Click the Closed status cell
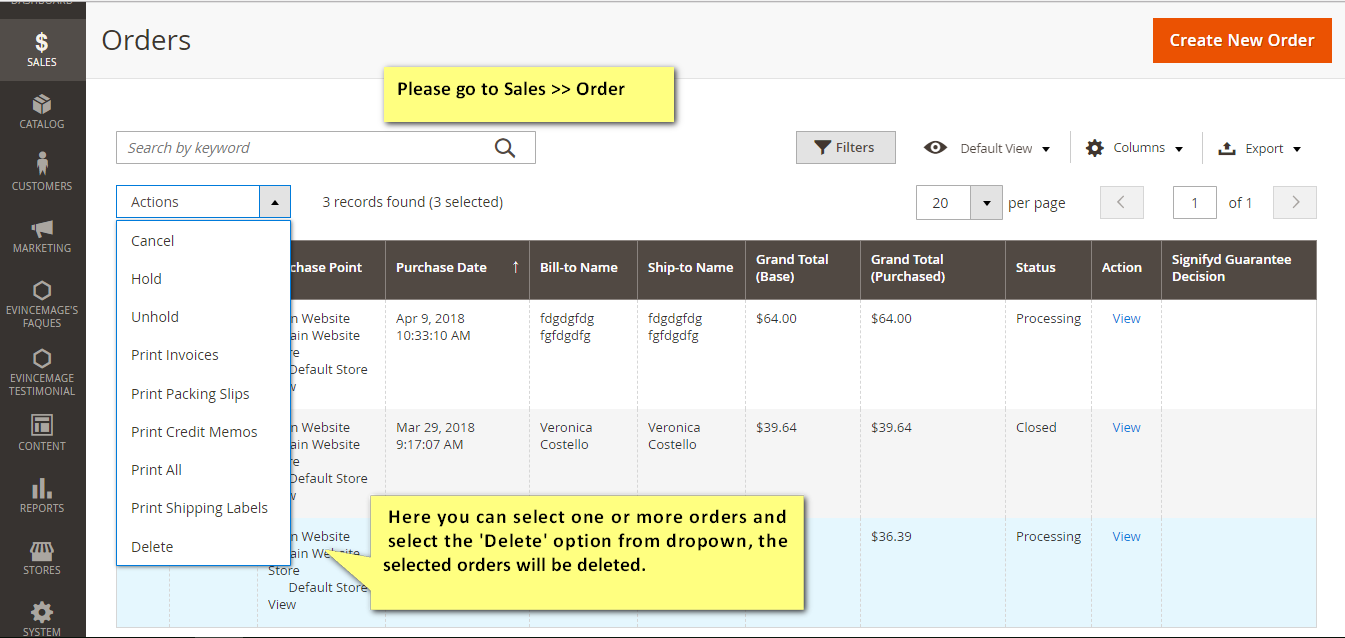Screen dimensions: 1345x638 [1036, 428]
